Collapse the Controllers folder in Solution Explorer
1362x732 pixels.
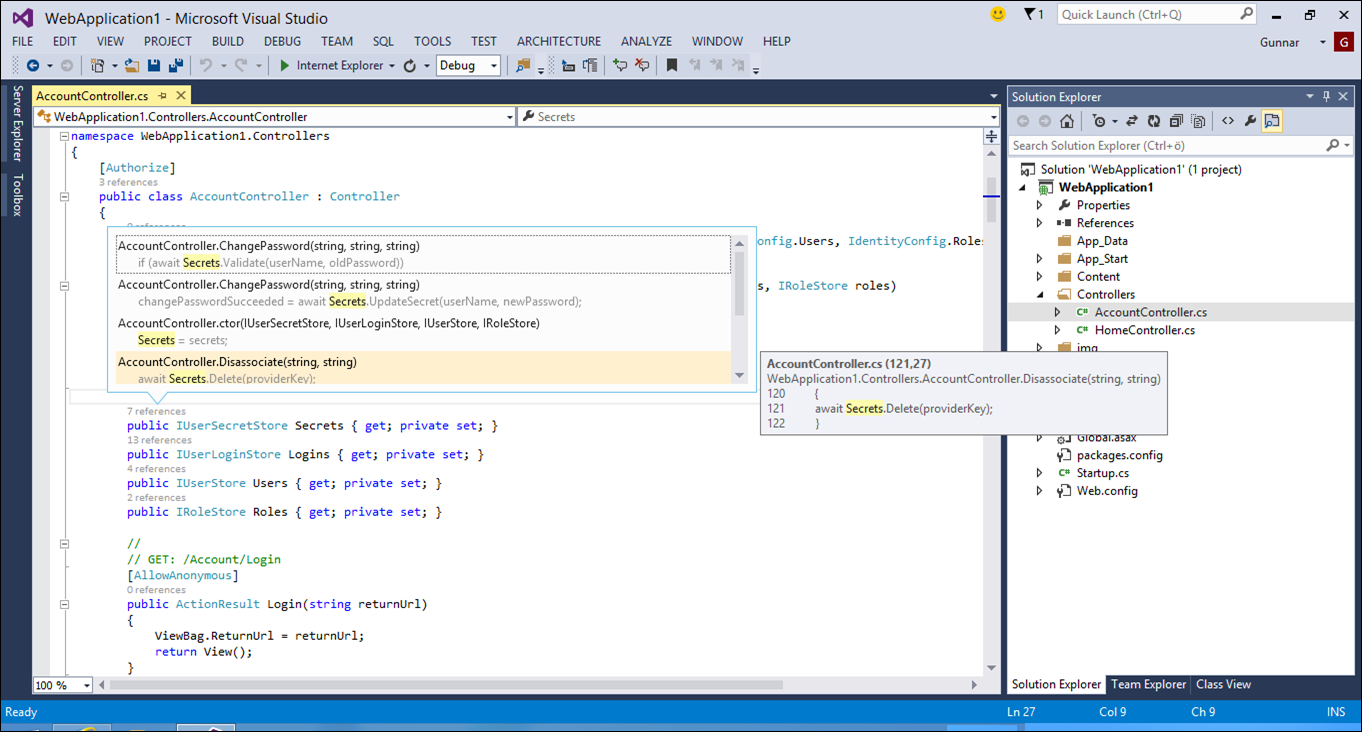[1040, 295]
